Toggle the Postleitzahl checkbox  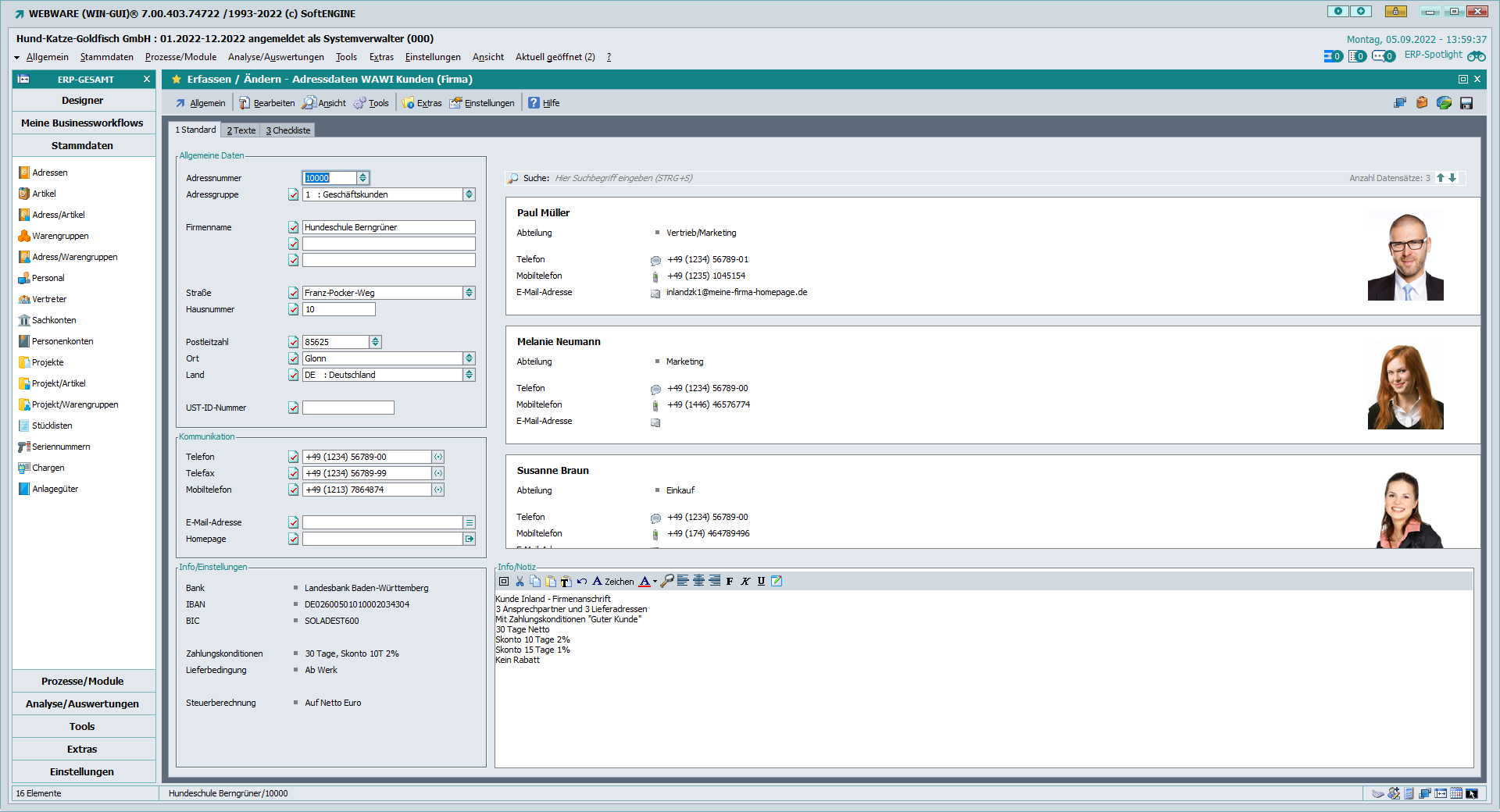click(x=293, y=342)
